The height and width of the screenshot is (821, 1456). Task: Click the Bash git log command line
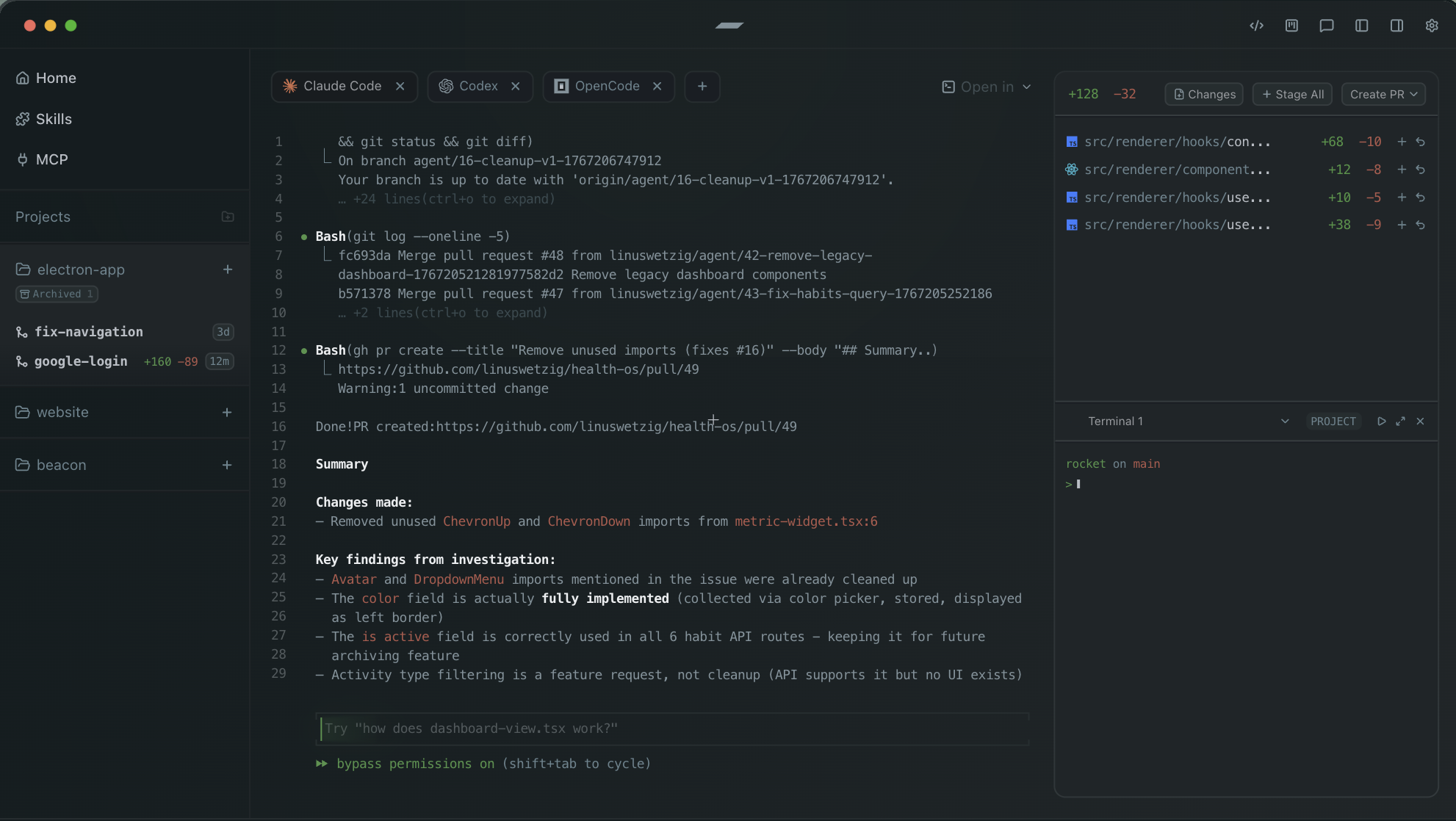(413, 236)
